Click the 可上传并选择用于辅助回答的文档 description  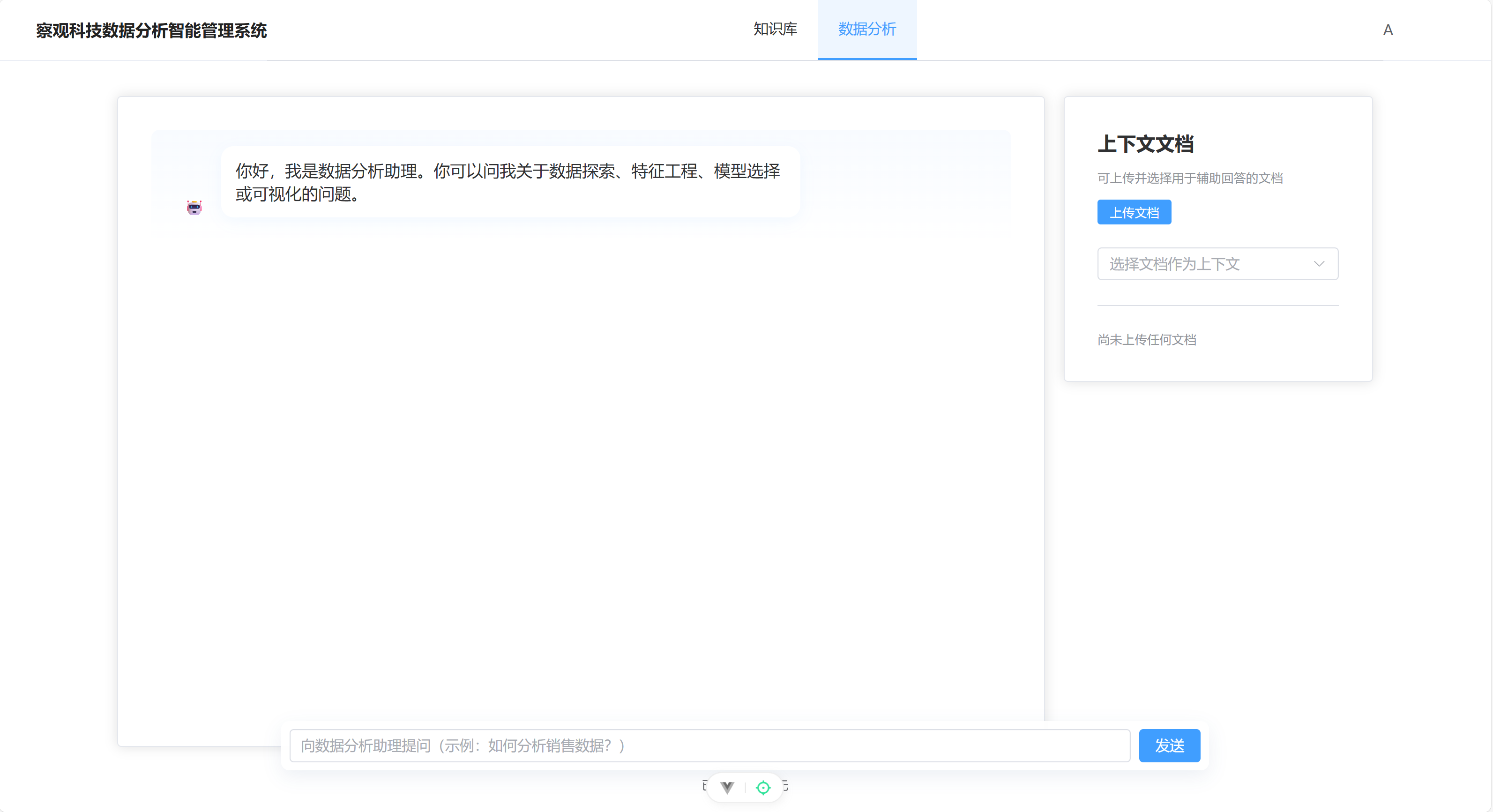[1190, 178]
